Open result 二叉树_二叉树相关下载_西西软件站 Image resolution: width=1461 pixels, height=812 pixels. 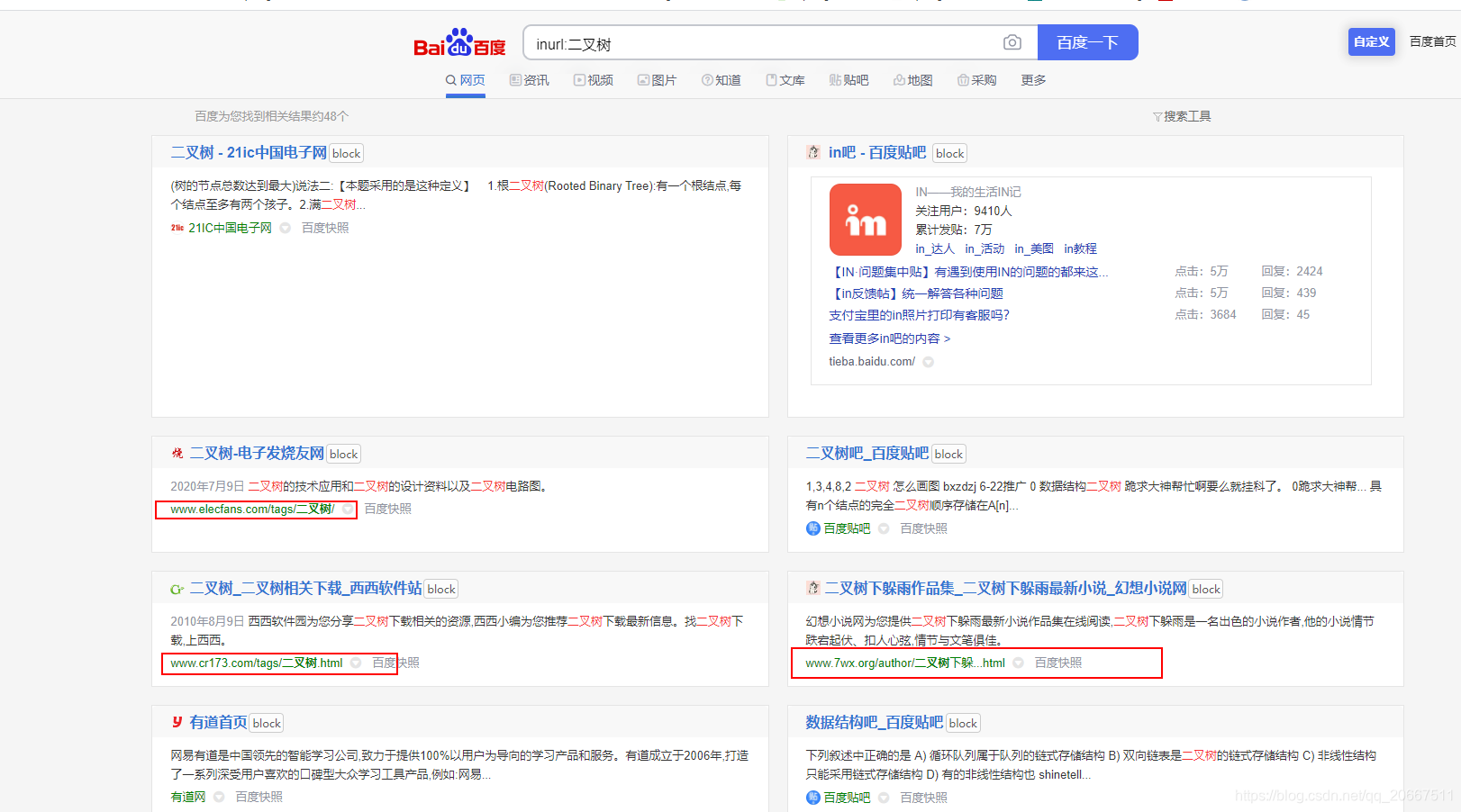click(x=305, y=589)
